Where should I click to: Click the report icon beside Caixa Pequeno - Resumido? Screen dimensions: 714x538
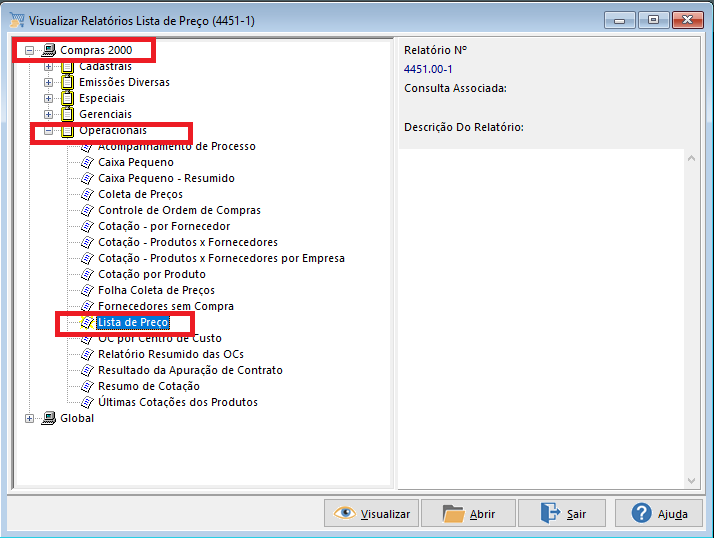point(87,178)
